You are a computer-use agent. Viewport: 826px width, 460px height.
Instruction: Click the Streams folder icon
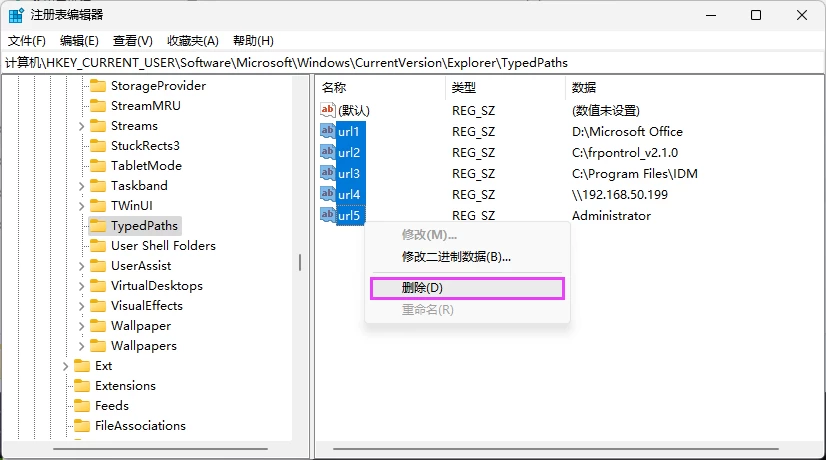pyautogui.click(x=98, y=125)
